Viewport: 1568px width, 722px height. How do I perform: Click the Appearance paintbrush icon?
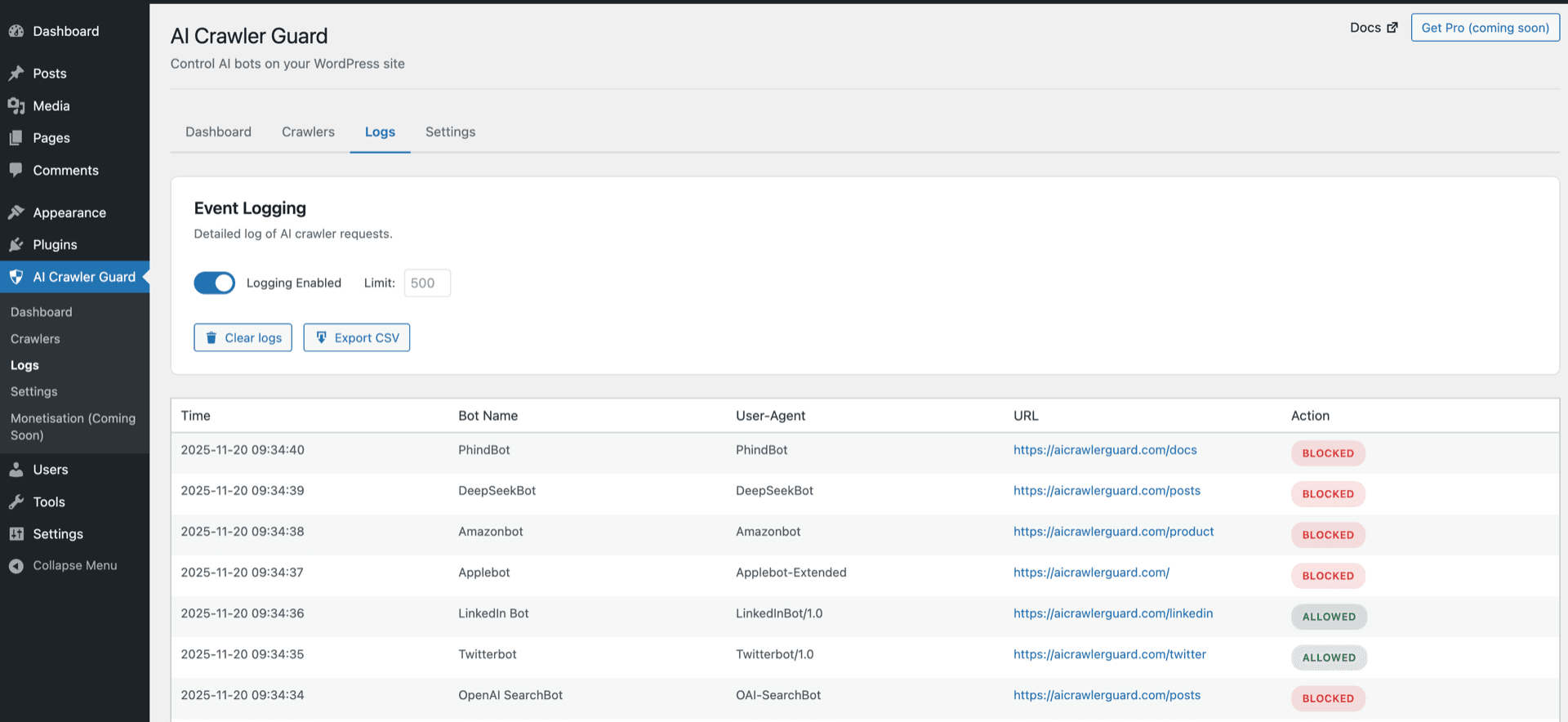pyautogui.click(x=16, y=212)
